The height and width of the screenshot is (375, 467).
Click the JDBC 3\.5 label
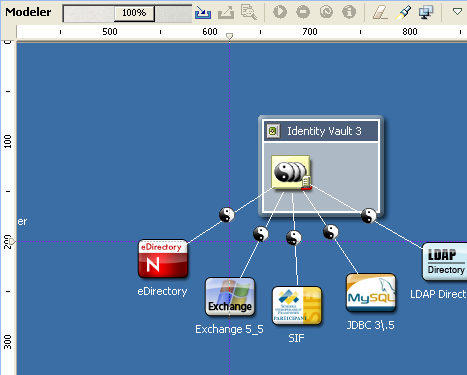click(x=370, y=325)
